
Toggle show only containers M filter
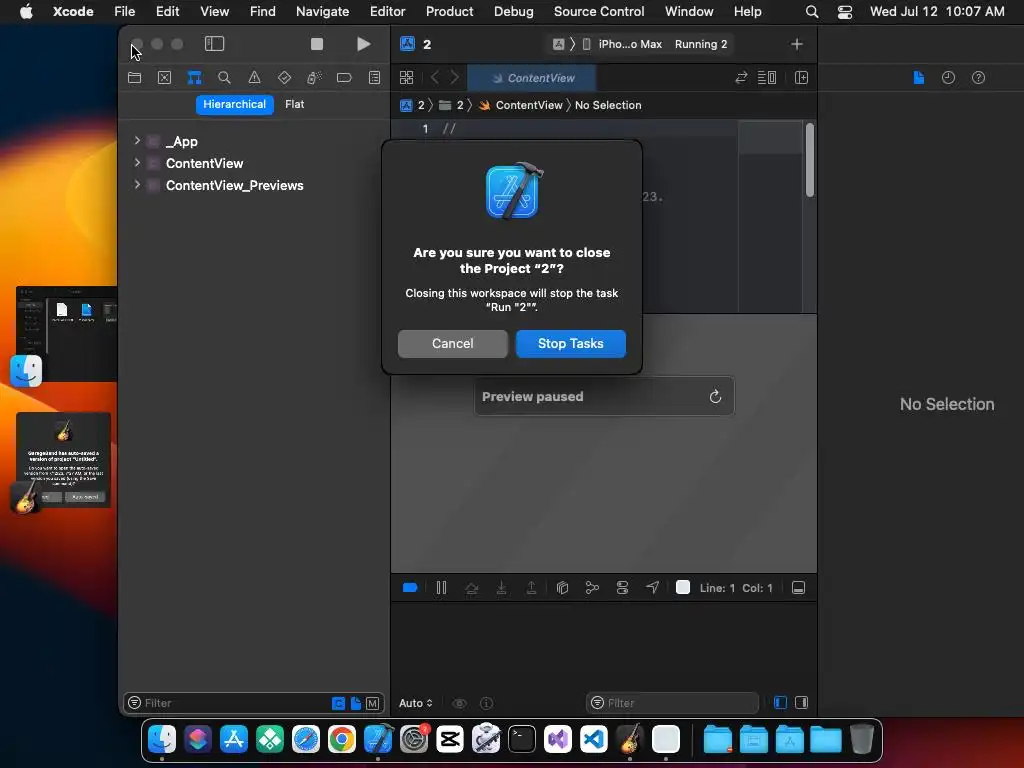tap(372, 703)
